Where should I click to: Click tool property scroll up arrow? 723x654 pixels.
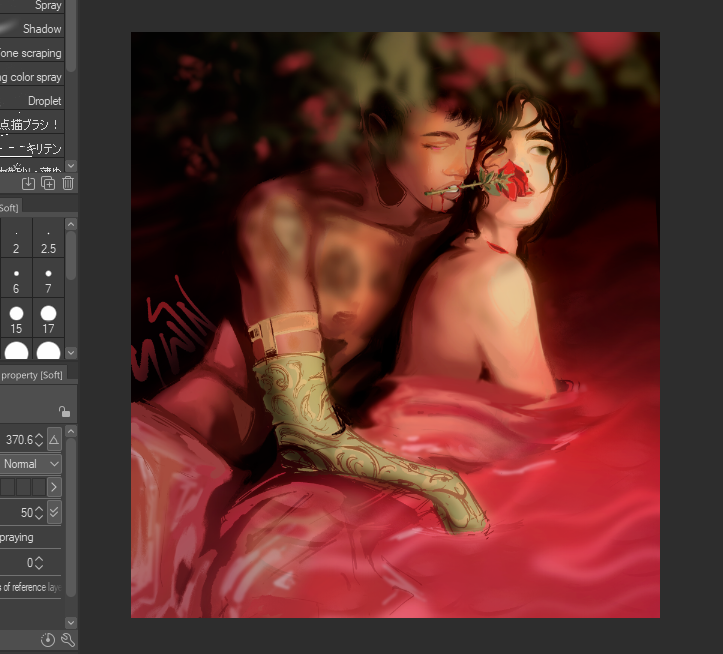tap(71, 432)
